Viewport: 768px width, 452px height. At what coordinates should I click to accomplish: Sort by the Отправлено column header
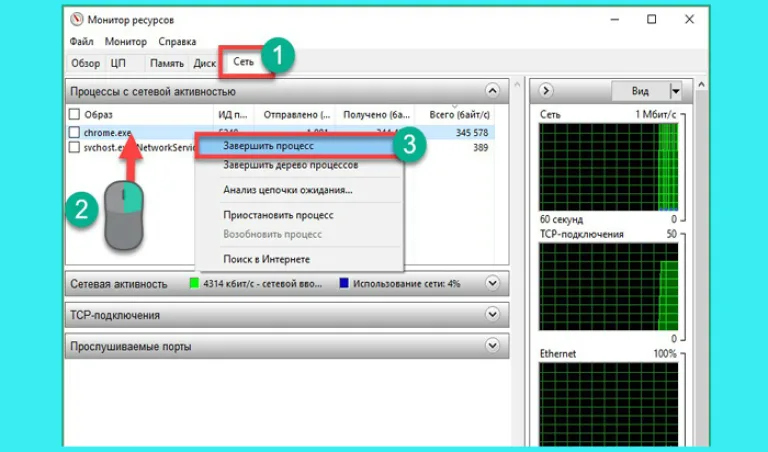click(295, 115)
